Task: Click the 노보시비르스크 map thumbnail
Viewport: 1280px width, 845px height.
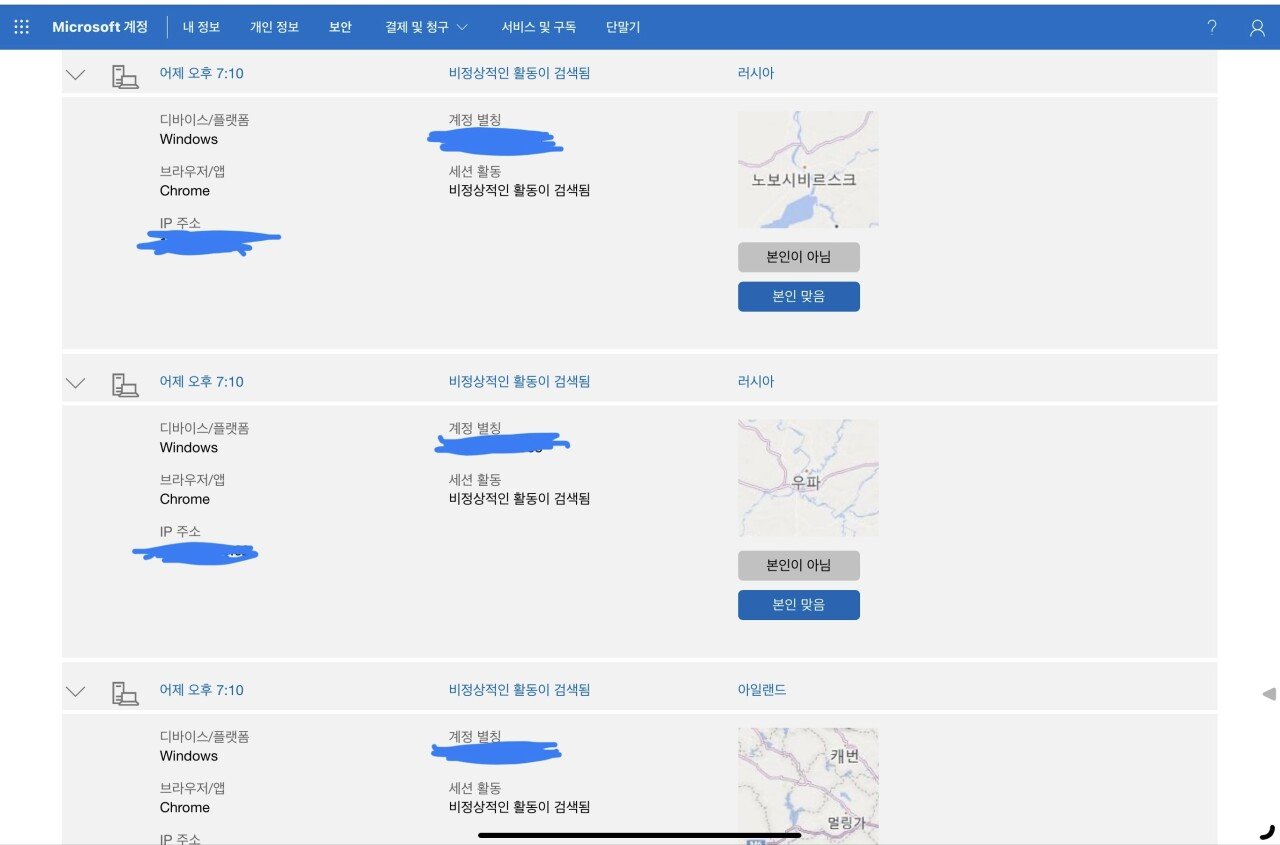Action: (x=808, y=169)
